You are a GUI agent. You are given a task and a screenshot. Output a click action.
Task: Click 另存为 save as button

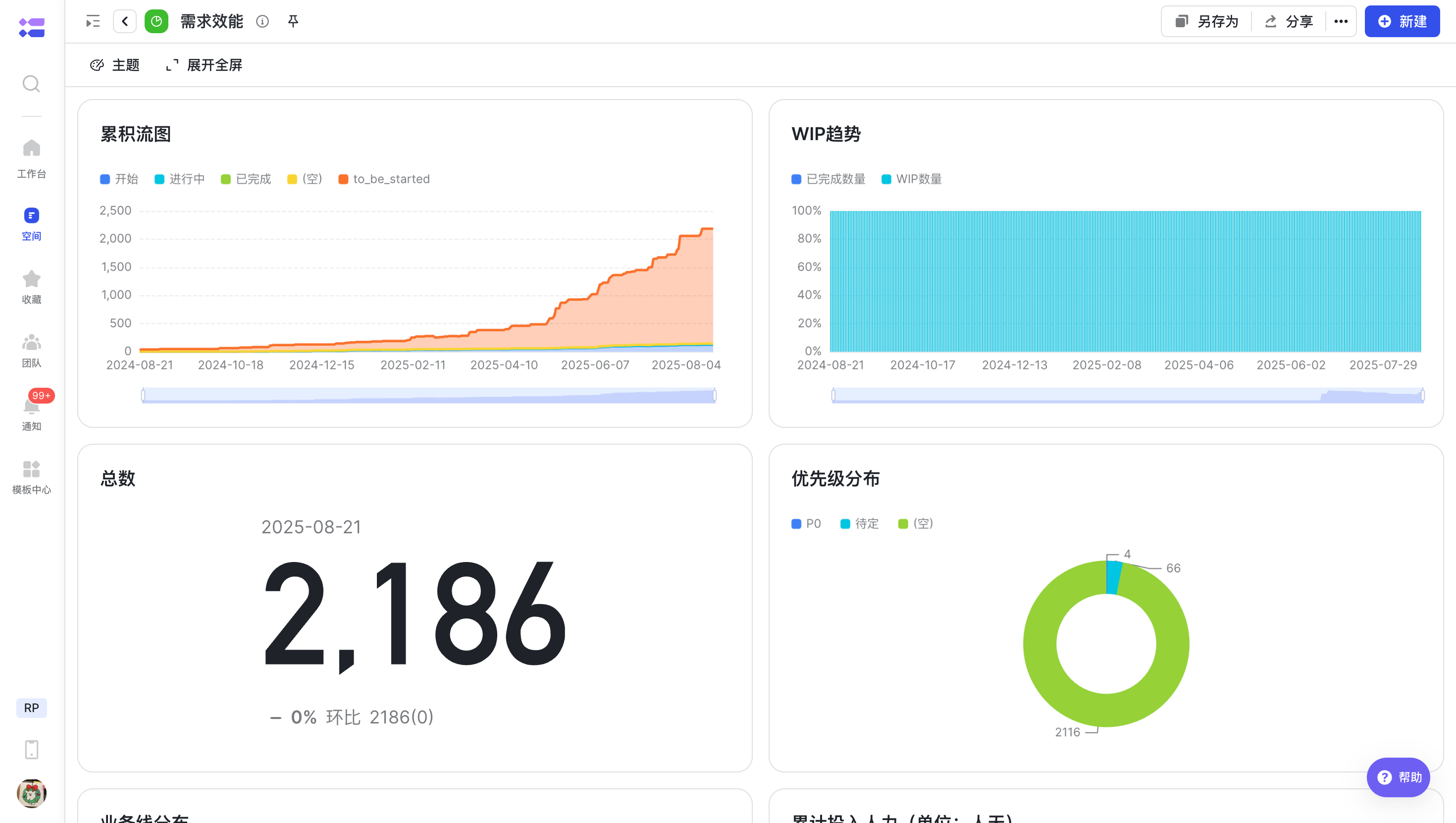point(1207,21)
